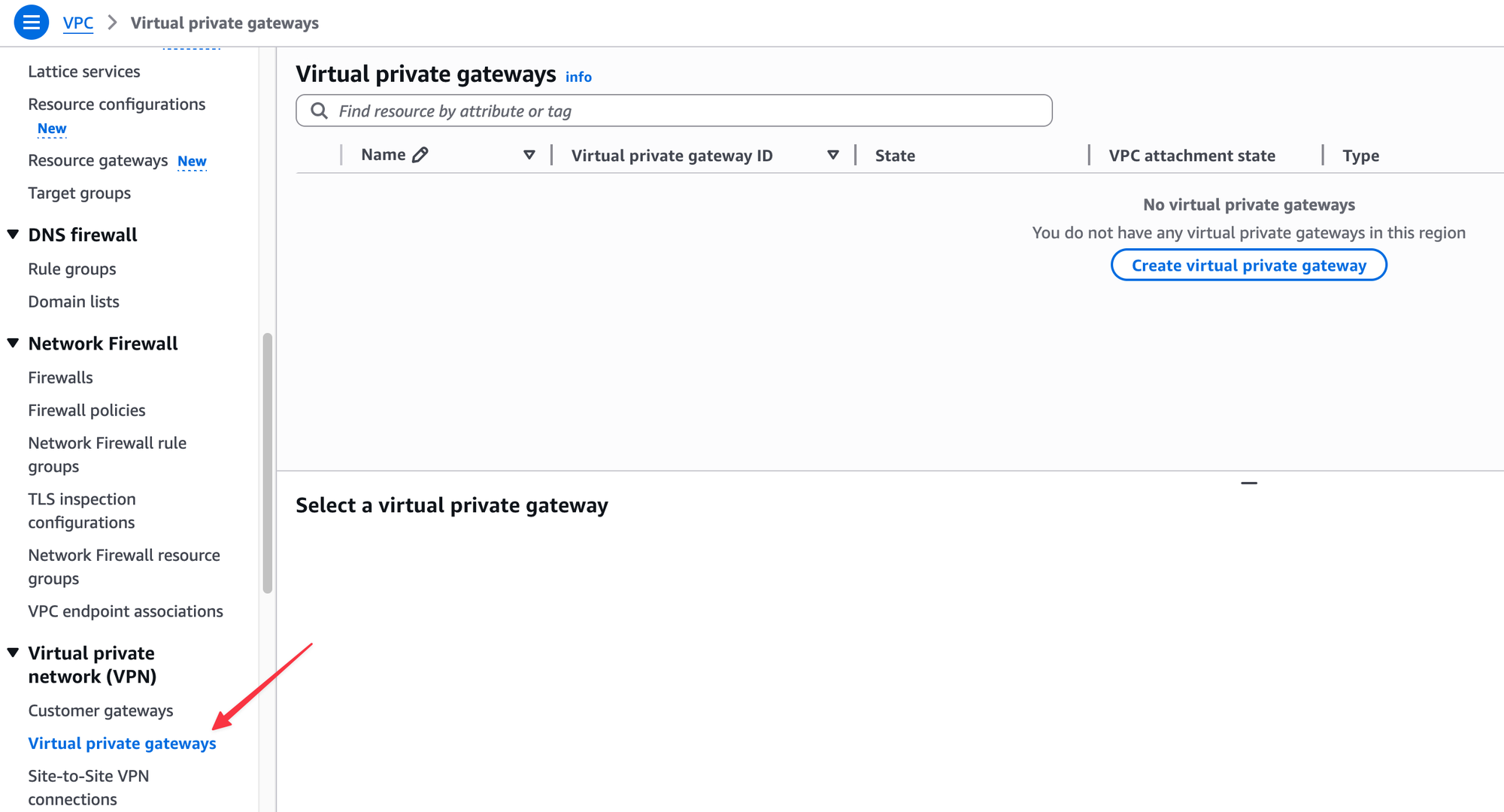Click Create virtual private gateway button
This screenshot has height=812, width=1504.
1248,265
